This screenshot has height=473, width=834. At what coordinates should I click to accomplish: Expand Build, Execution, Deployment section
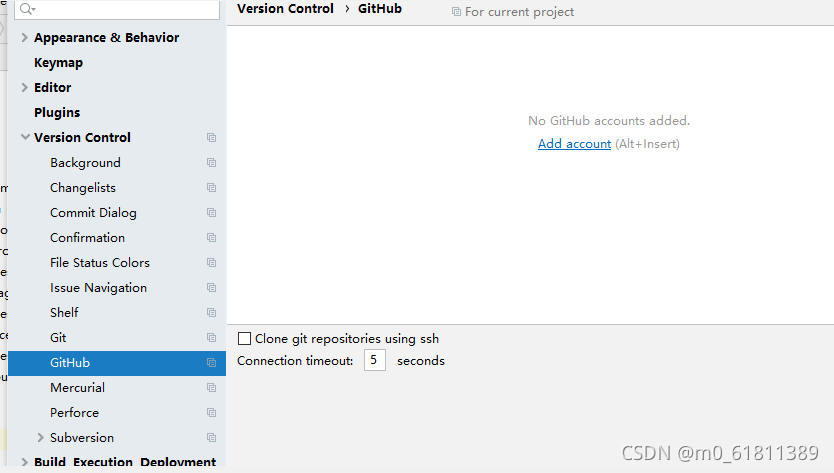point(24,462)
